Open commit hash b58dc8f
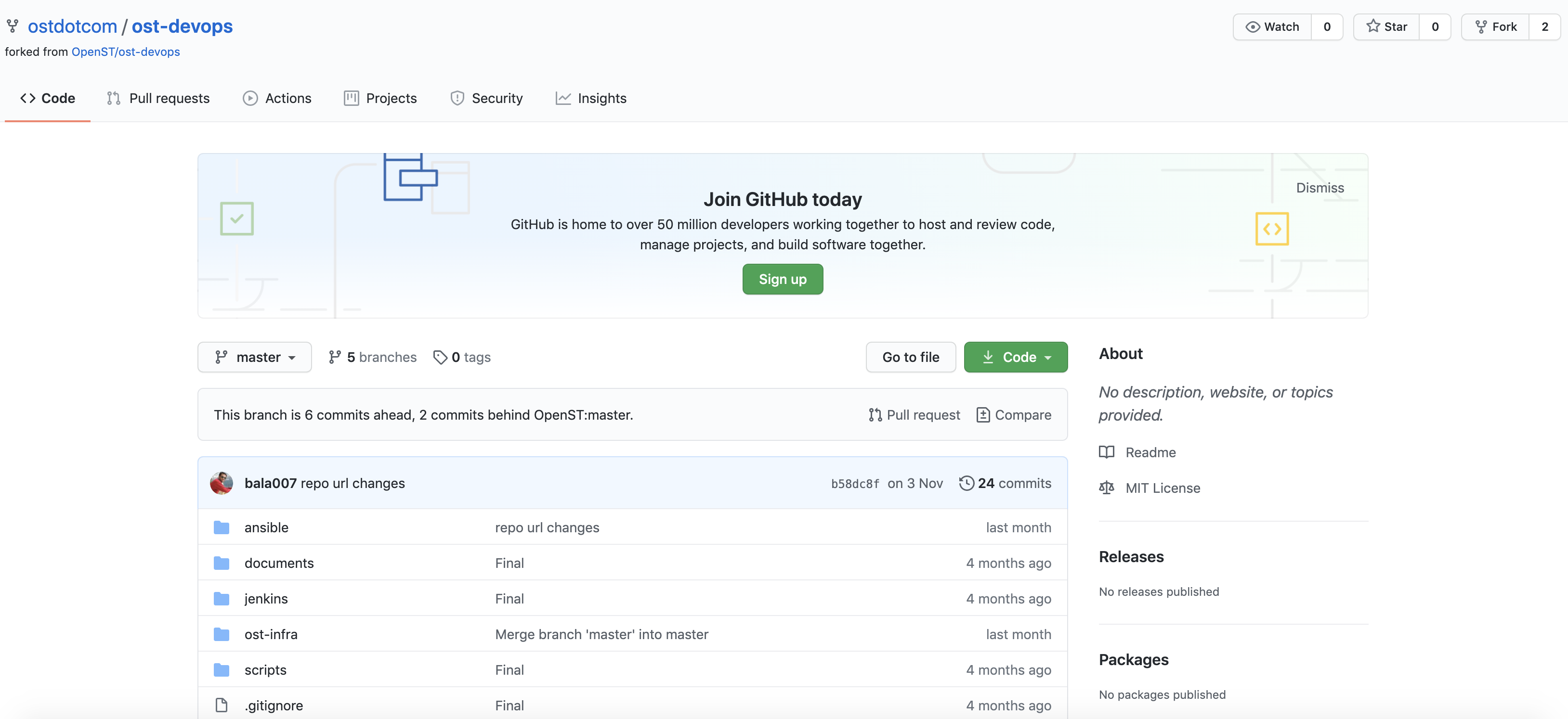The height and width of the screenshot is (719, 1568). (x=855, y=484)
